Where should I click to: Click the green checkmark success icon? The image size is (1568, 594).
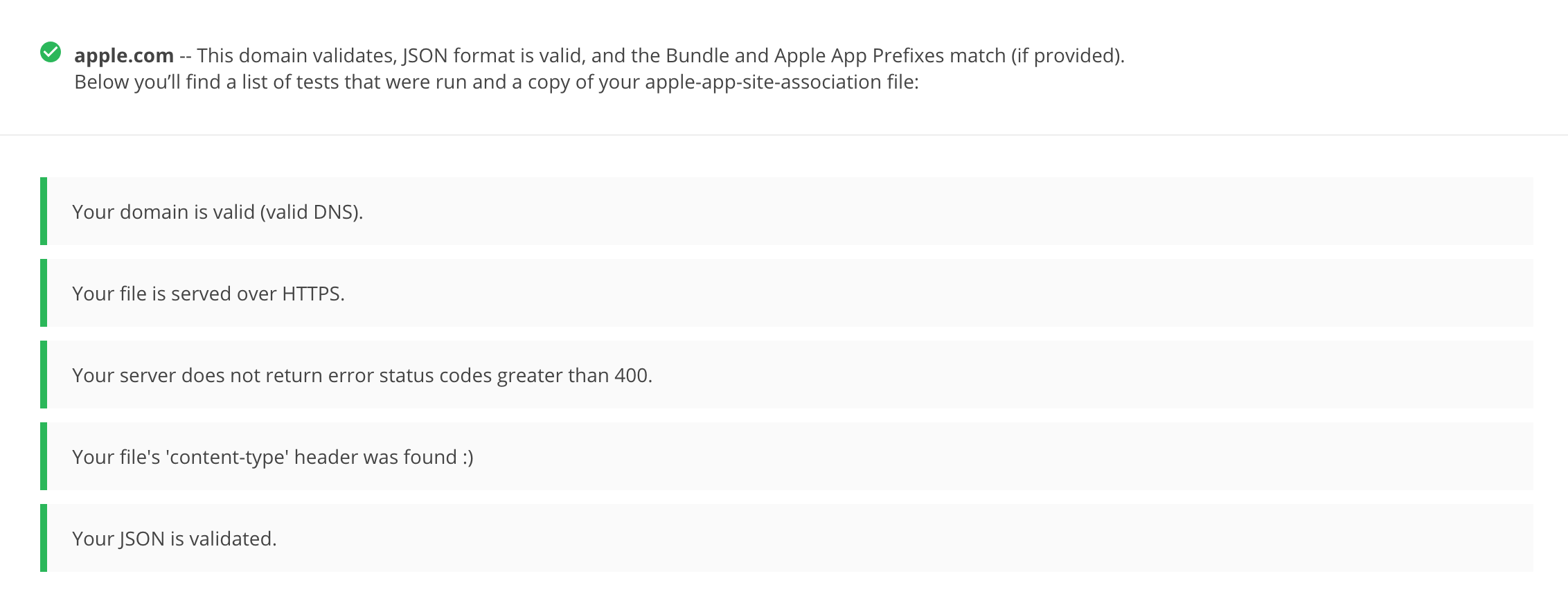click(x=51, y=53)
